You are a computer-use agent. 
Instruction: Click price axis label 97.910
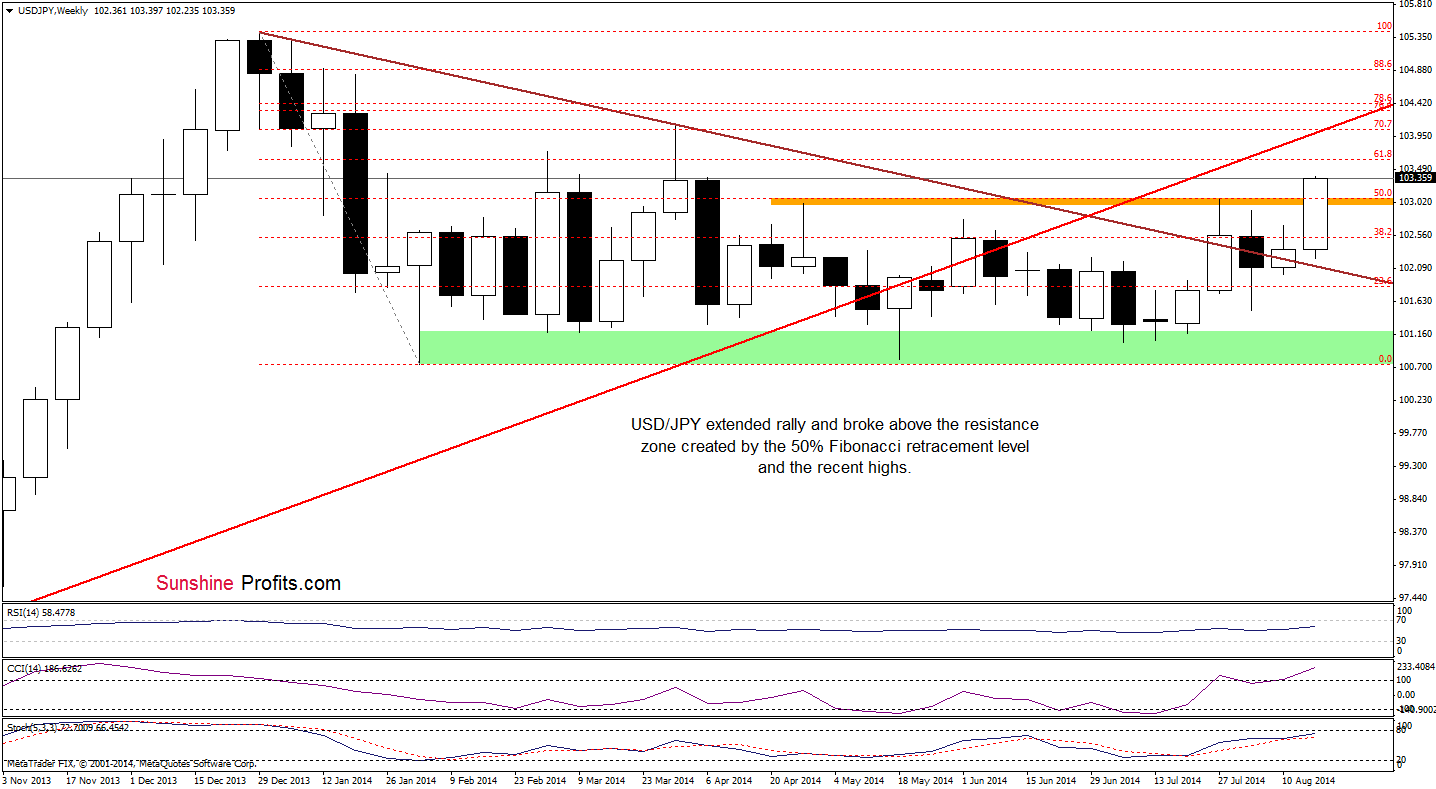(1412, 565)
